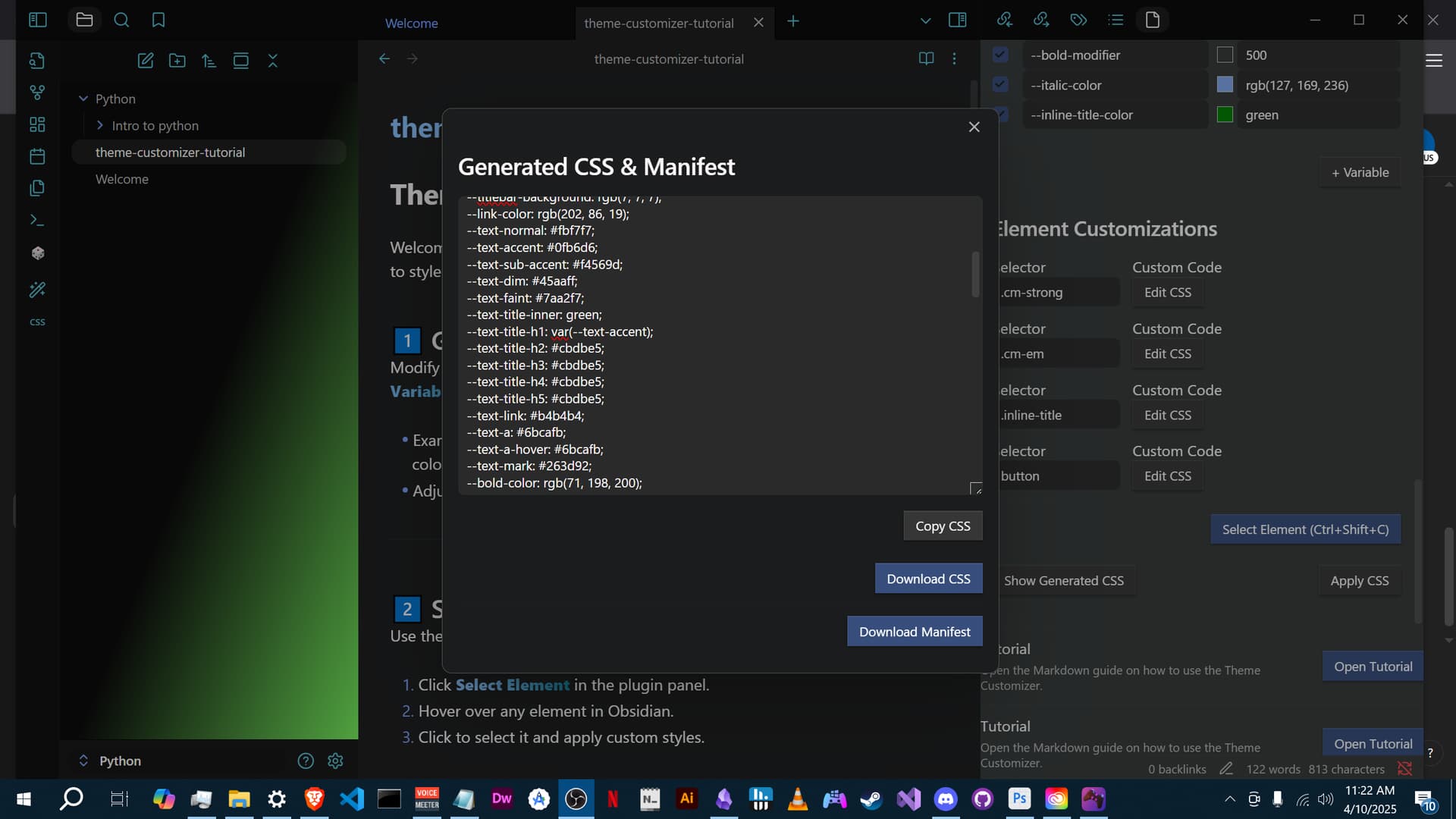This screenshot has width=1456, height=819.
Task: Edit CSS for the button selector
Action: click(x=1167, y=475)
